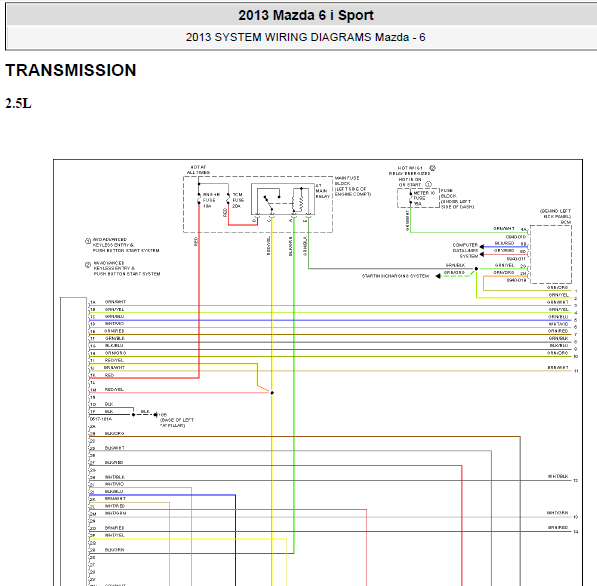Click pin 1D WHT/VIO wire label

[114, 324]
